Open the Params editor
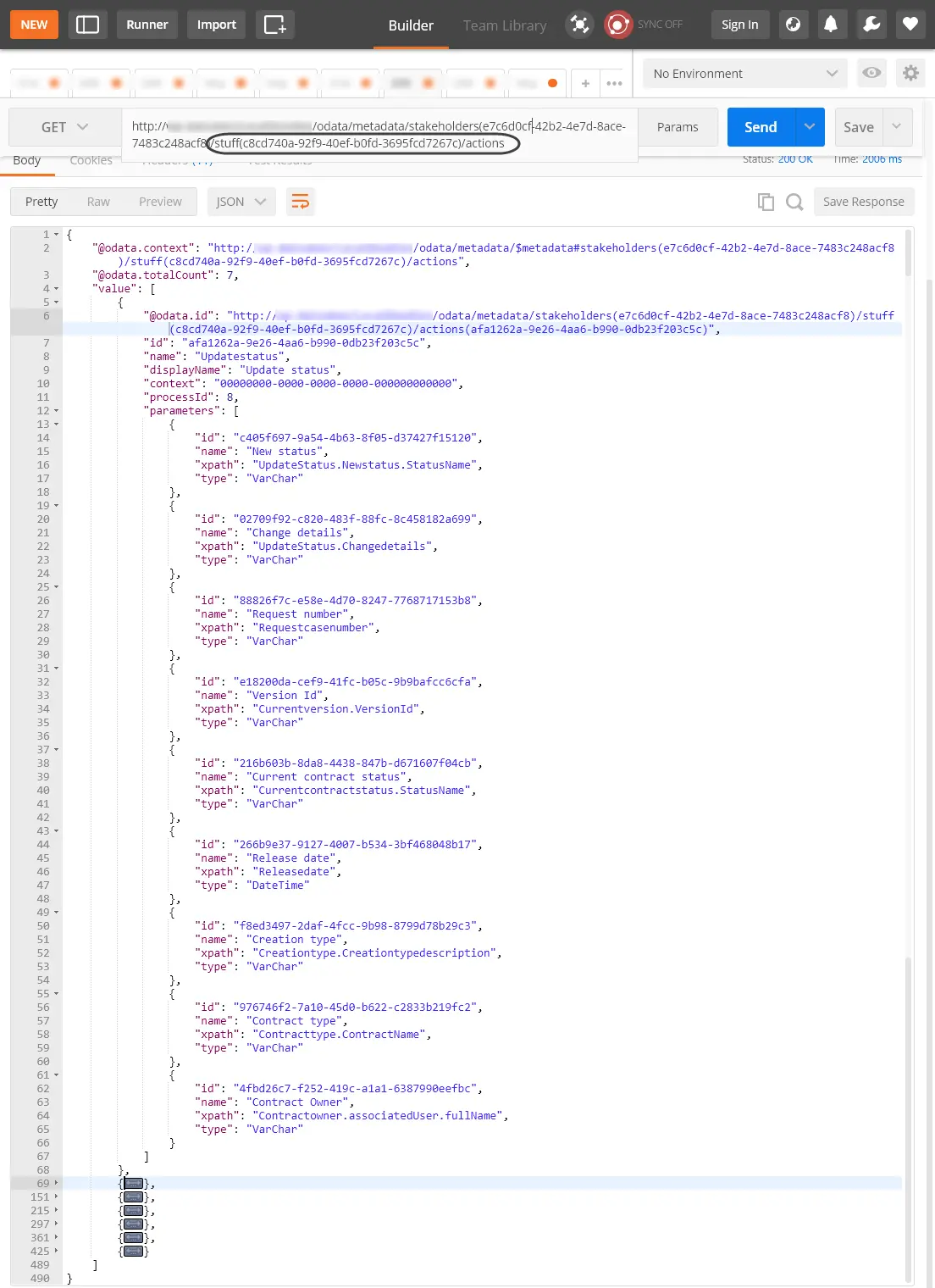This screenshot has width=935, height=1288. click(678, 127)
